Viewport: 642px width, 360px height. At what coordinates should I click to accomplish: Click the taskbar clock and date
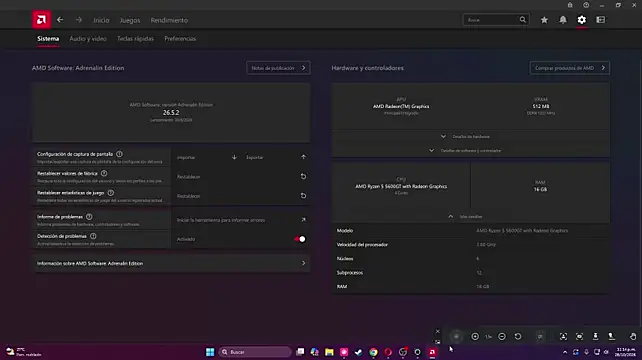(626, 352)
